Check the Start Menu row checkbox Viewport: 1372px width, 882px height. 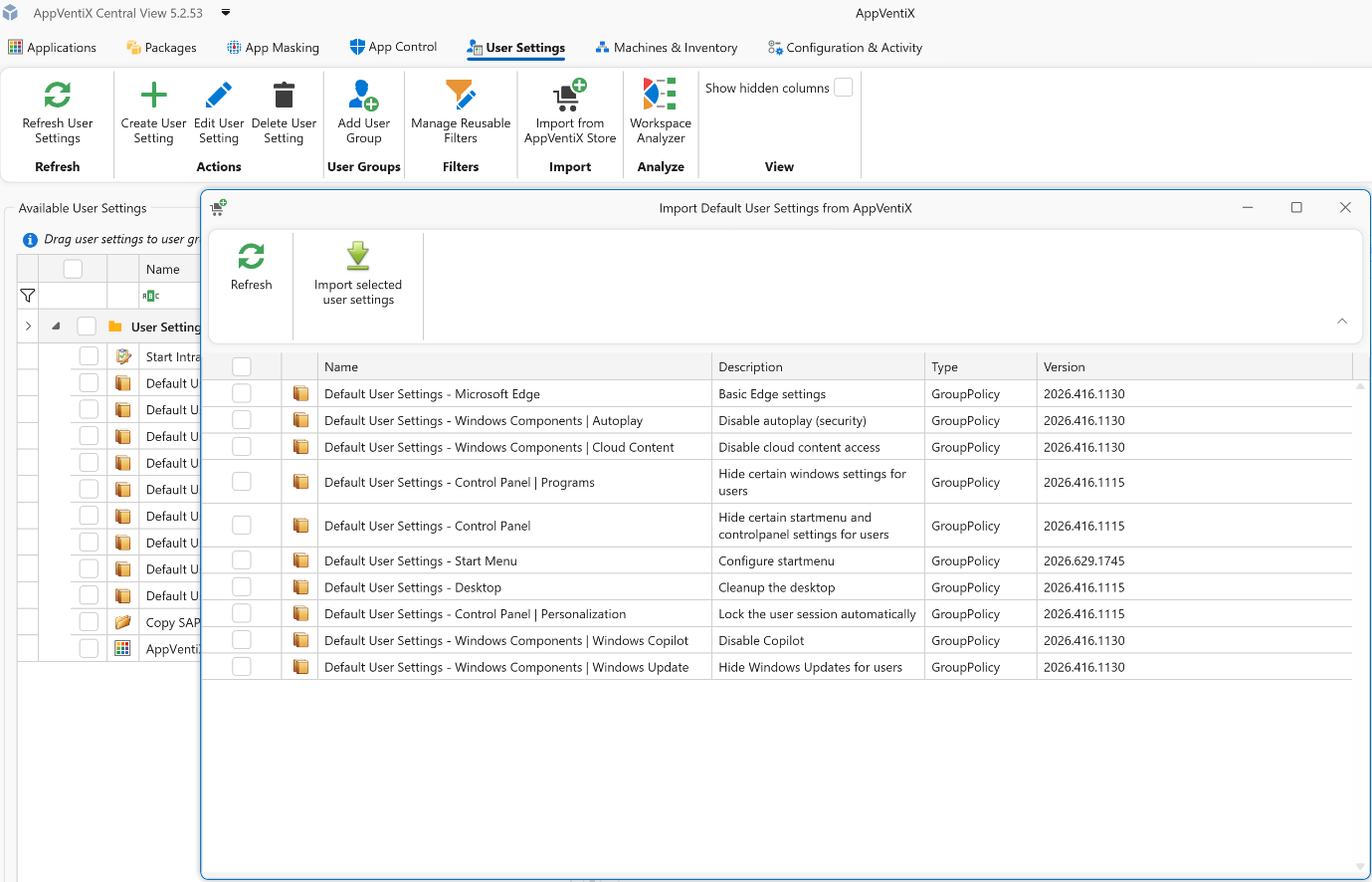[x=242, y=560]
